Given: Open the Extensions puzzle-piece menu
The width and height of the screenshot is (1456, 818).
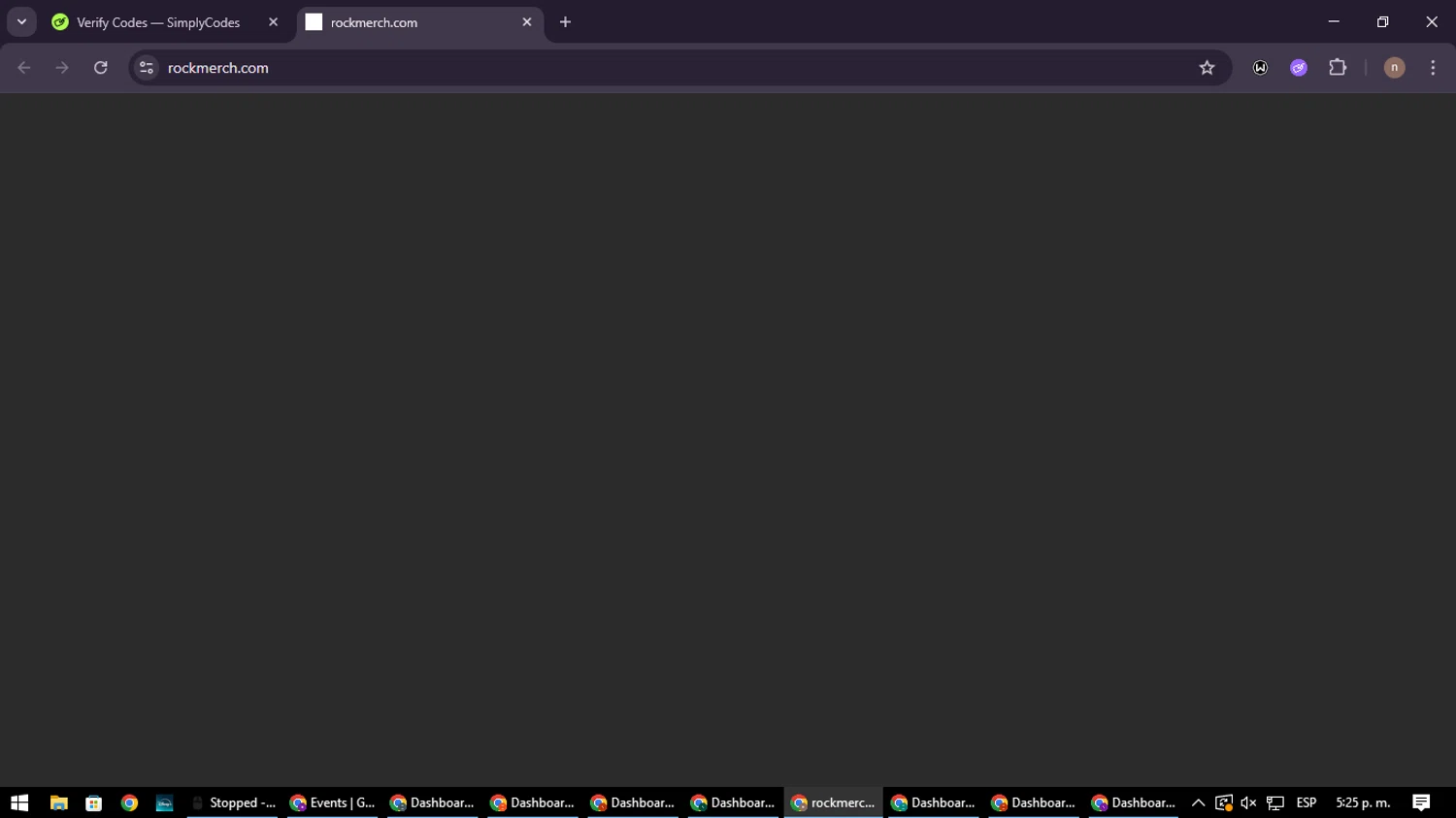Looking at the screenshot, I should pyautogui.click(x=1338, y=68).
